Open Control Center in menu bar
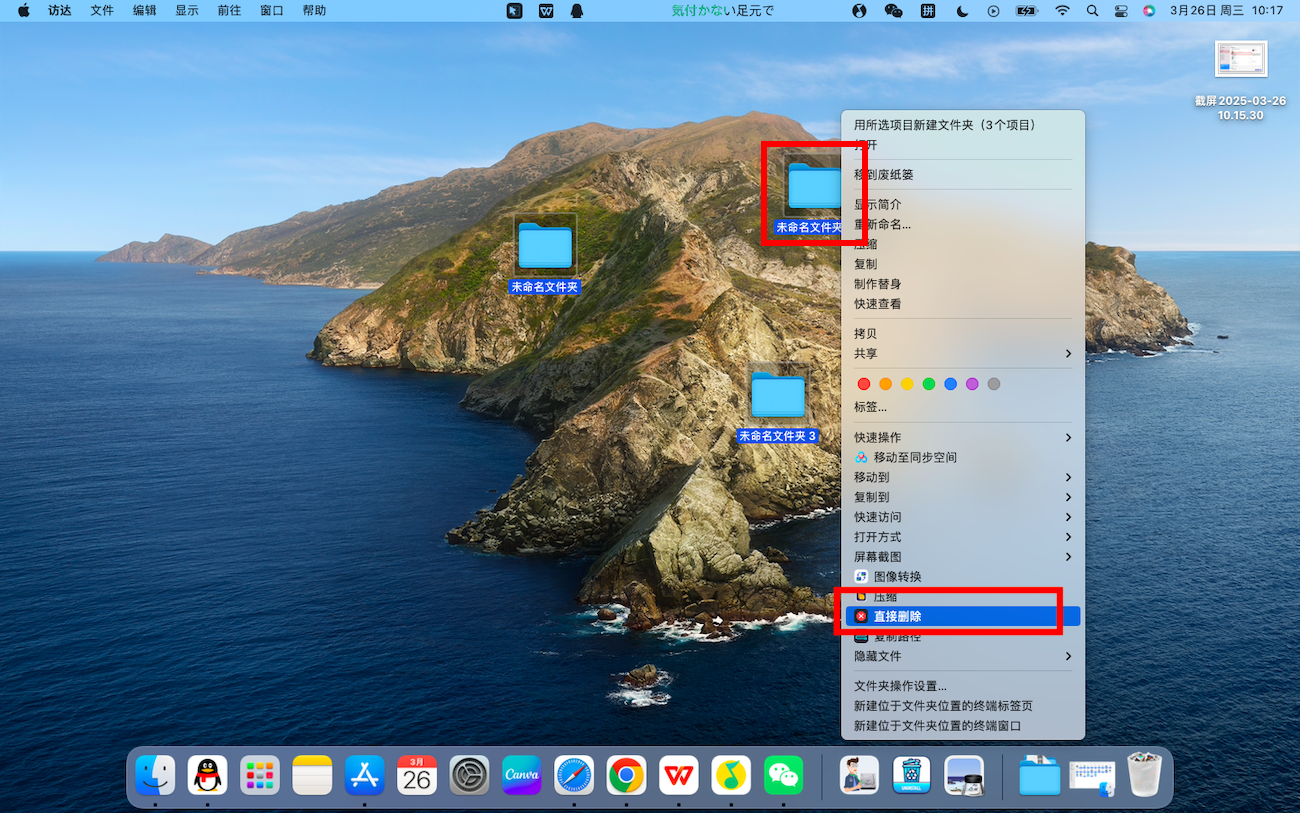This screenshot has height=813, width=1300. coord(1121,11)
